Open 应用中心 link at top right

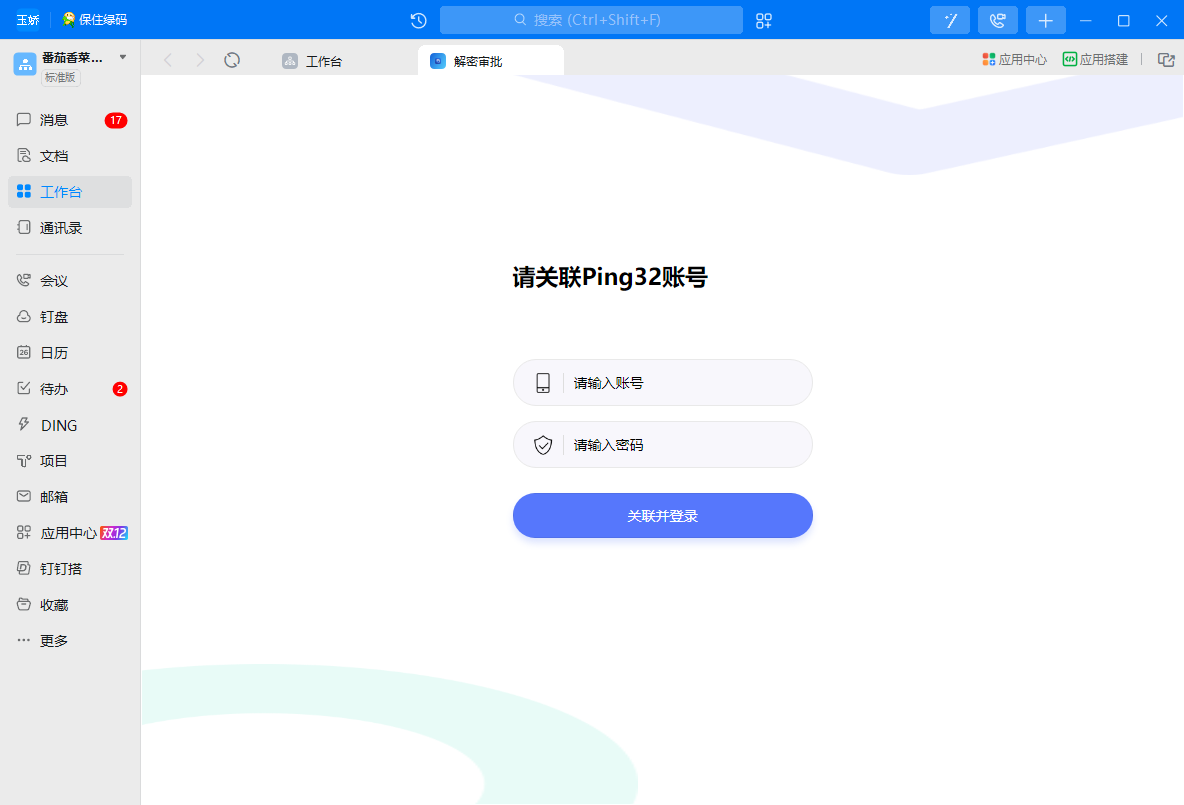pos(1014,60)
